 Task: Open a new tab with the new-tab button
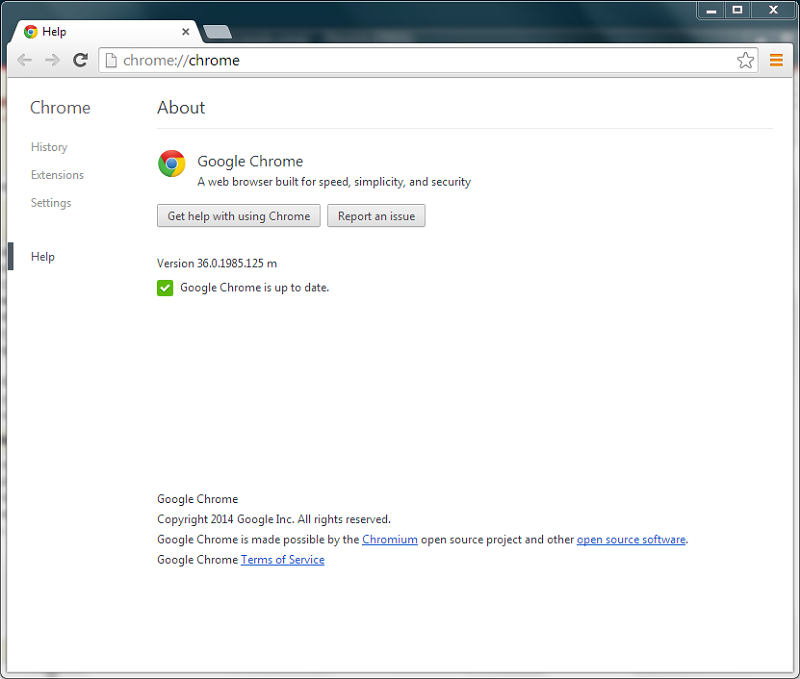coord(217,32)
